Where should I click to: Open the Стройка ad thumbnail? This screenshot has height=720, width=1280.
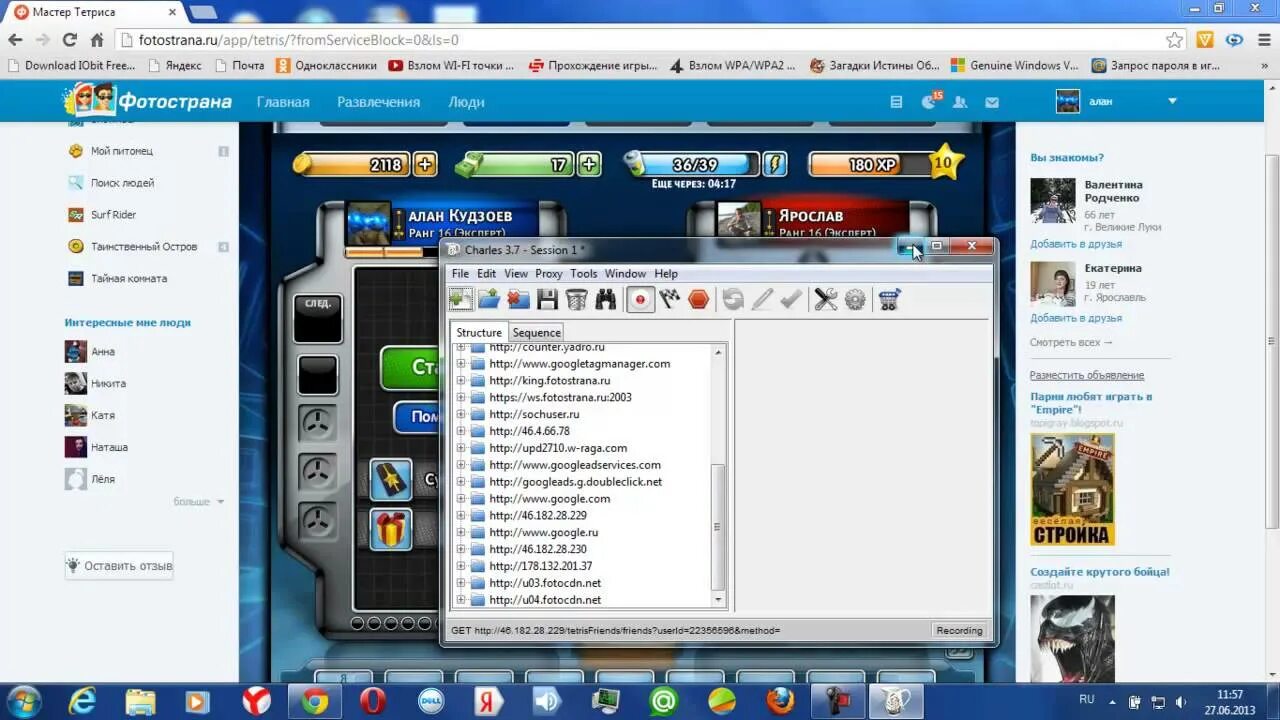coord(1072,489)
